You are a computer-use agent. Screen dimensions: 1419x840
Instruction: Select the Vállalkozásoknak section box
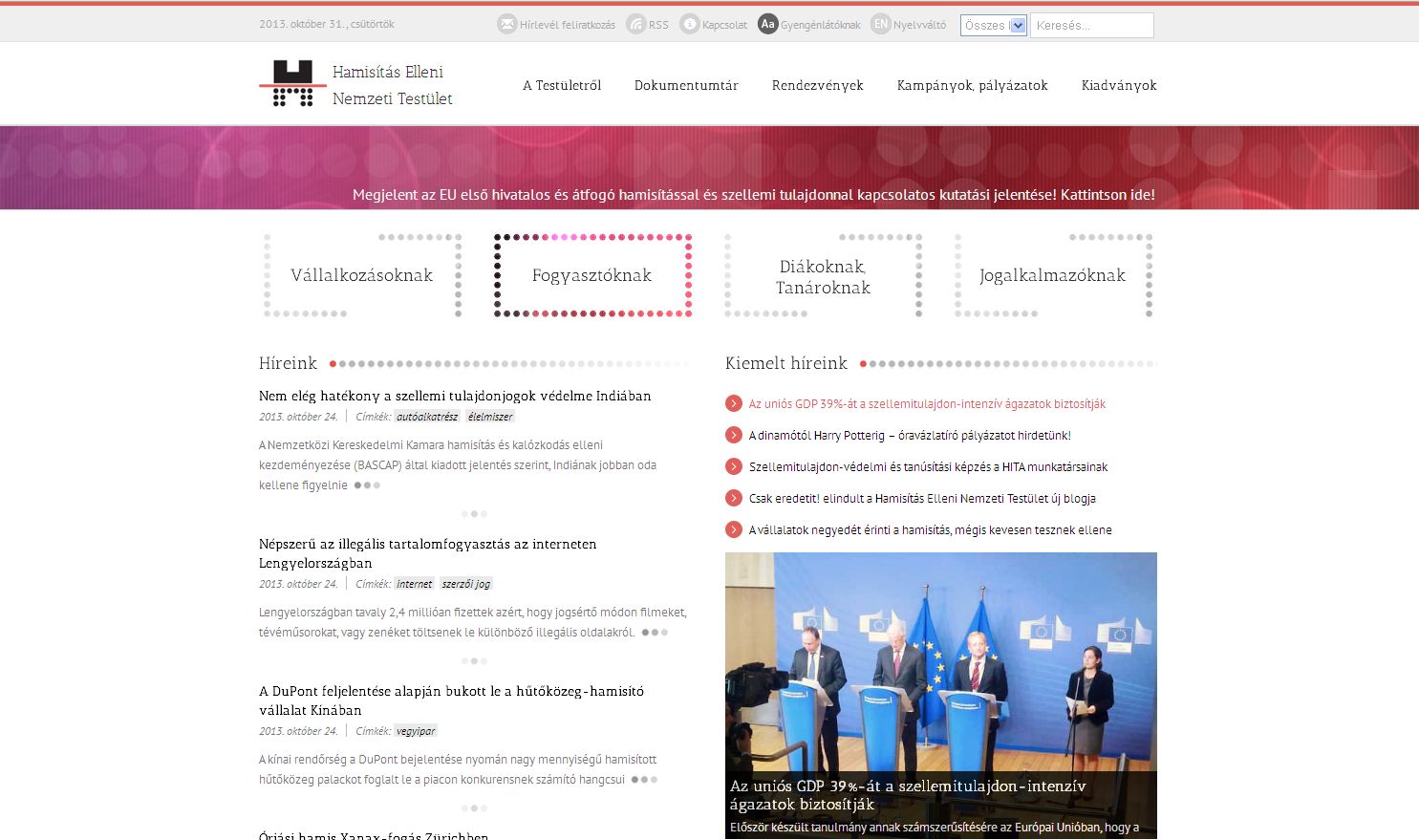coord(362,275)
